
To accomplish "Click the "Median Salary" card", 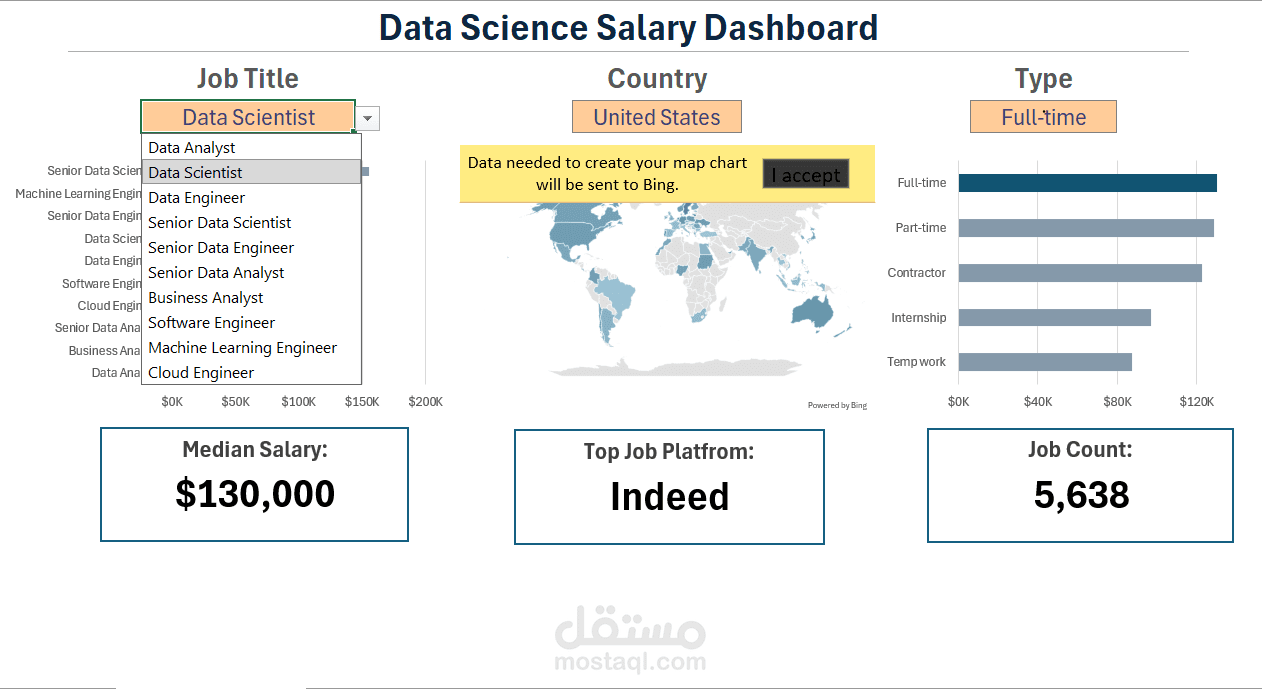I will [253, 484].
